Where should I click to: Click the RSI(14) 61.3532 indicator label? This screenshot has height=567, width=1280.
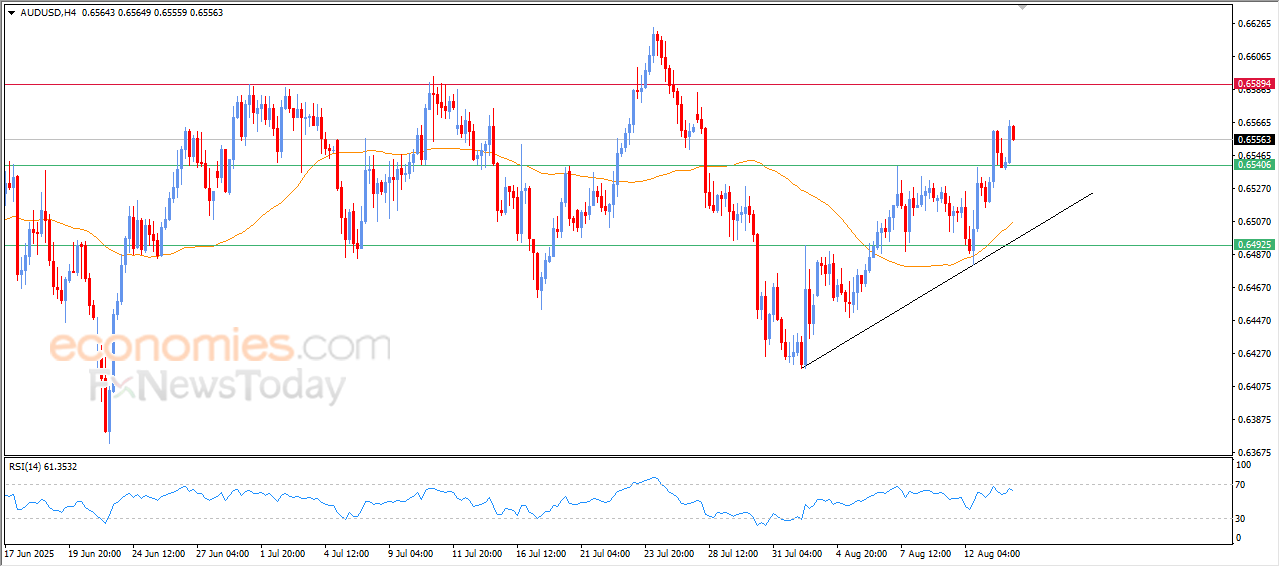click(x=43, y=467)
